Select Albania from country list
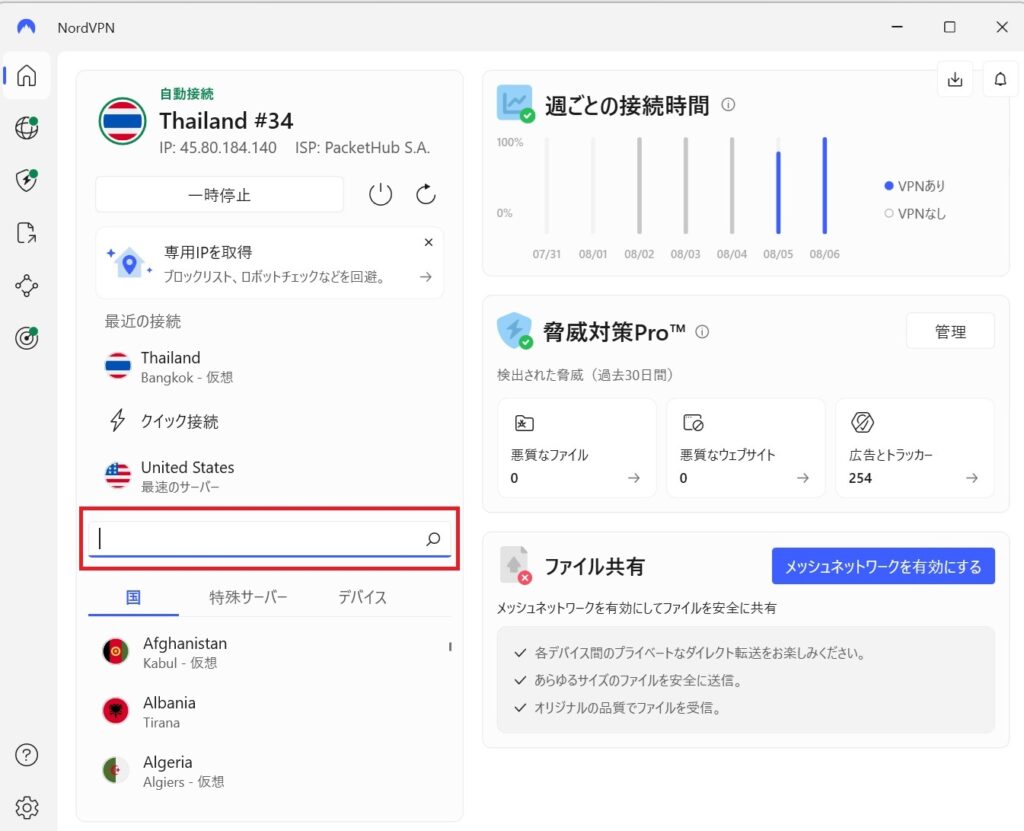 click(x=269, y=712)
